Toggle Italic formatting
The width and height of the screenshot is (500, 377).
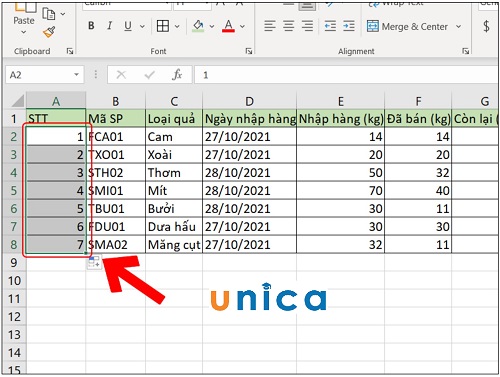109,26
